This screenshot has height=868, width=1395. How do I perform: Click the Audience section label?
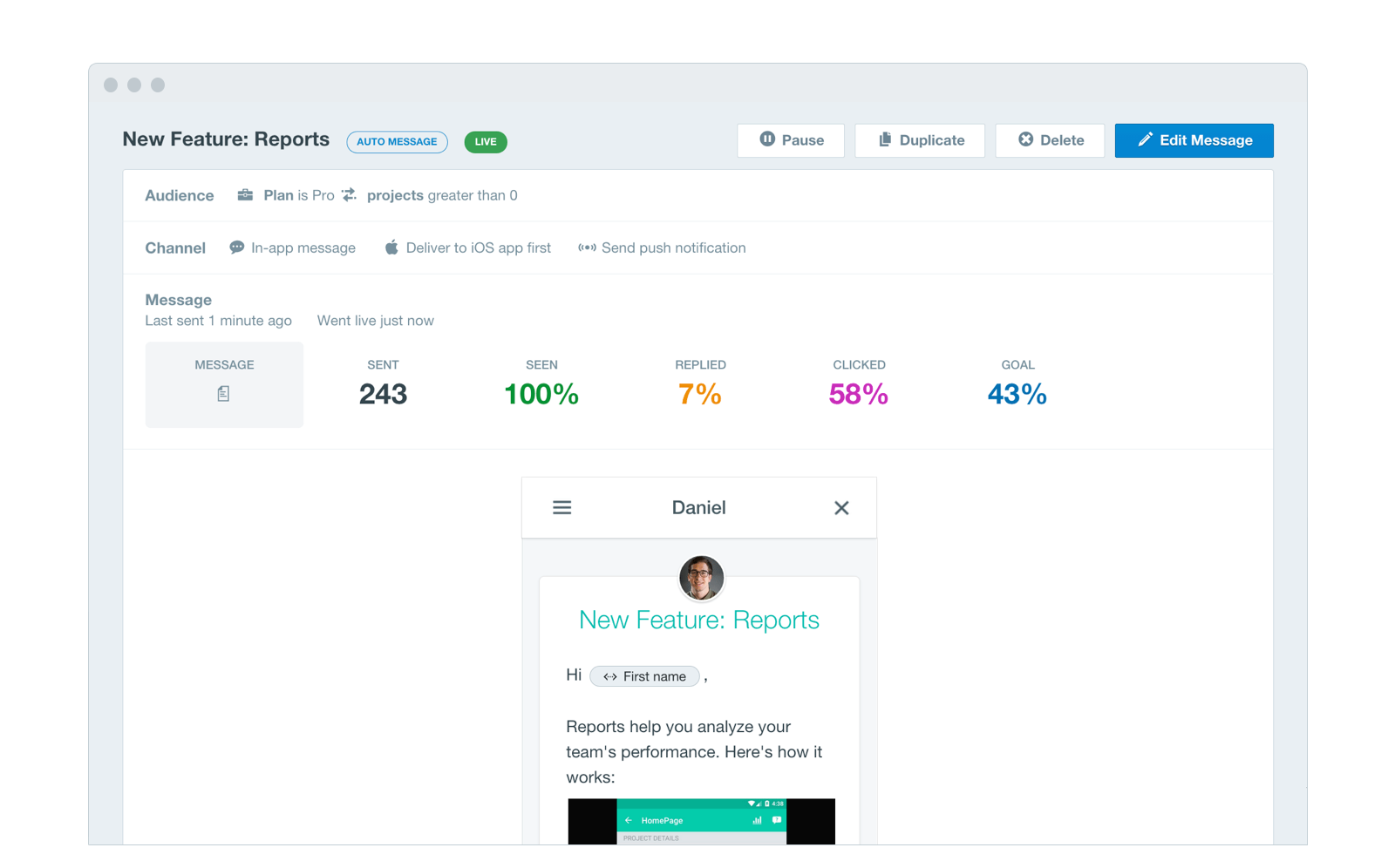[x=180, y=195]
